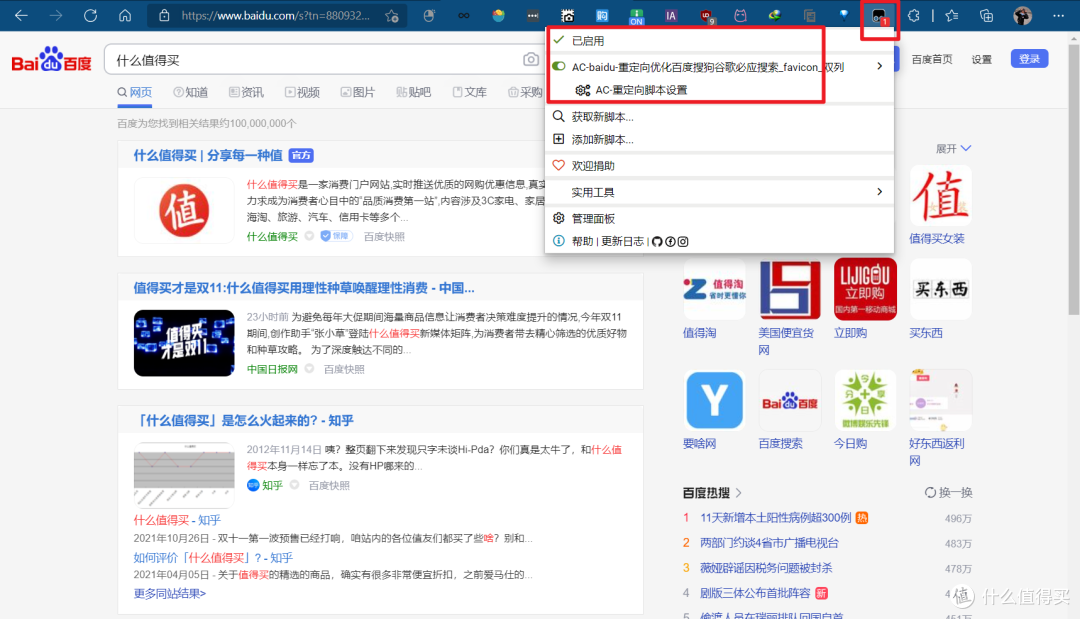This screenshot has width=1080, height=619.
Task: Click the camera image search icon
Action: point(531,60)
